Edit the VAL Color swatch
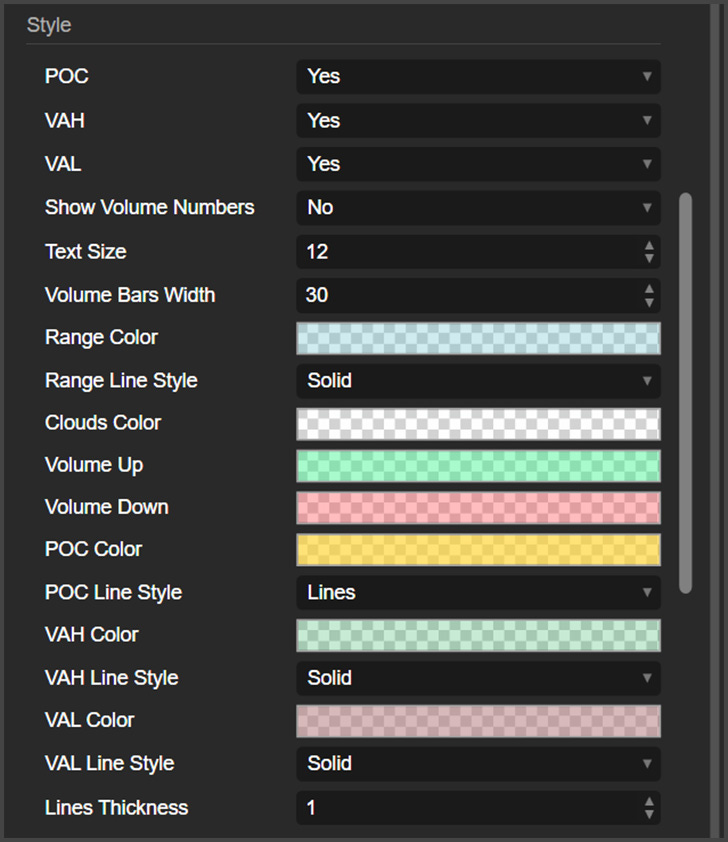The image size is (728, 842). [x=478, y=720]
